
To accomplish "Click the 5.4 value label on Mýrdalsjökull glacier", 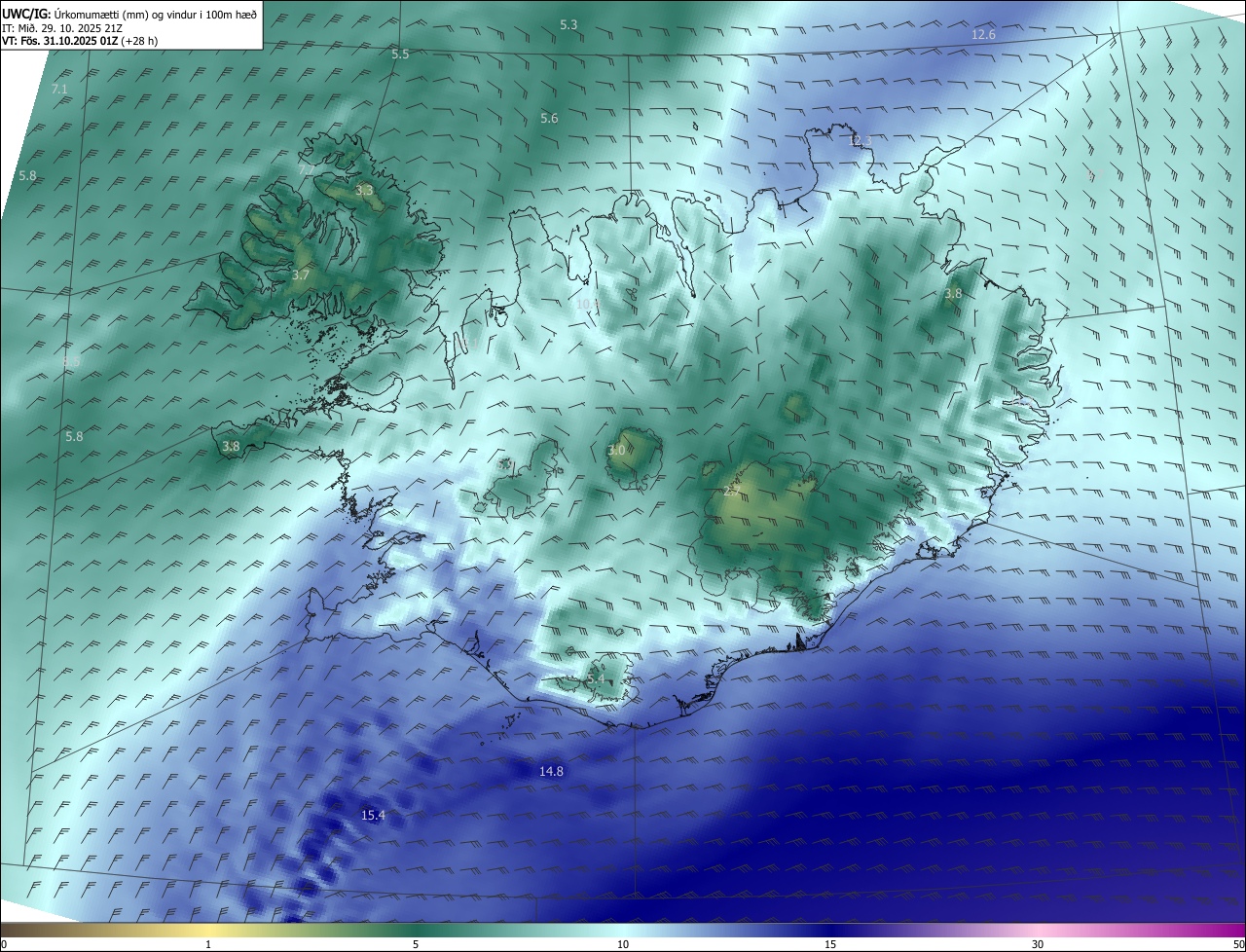I will [597, 678].
